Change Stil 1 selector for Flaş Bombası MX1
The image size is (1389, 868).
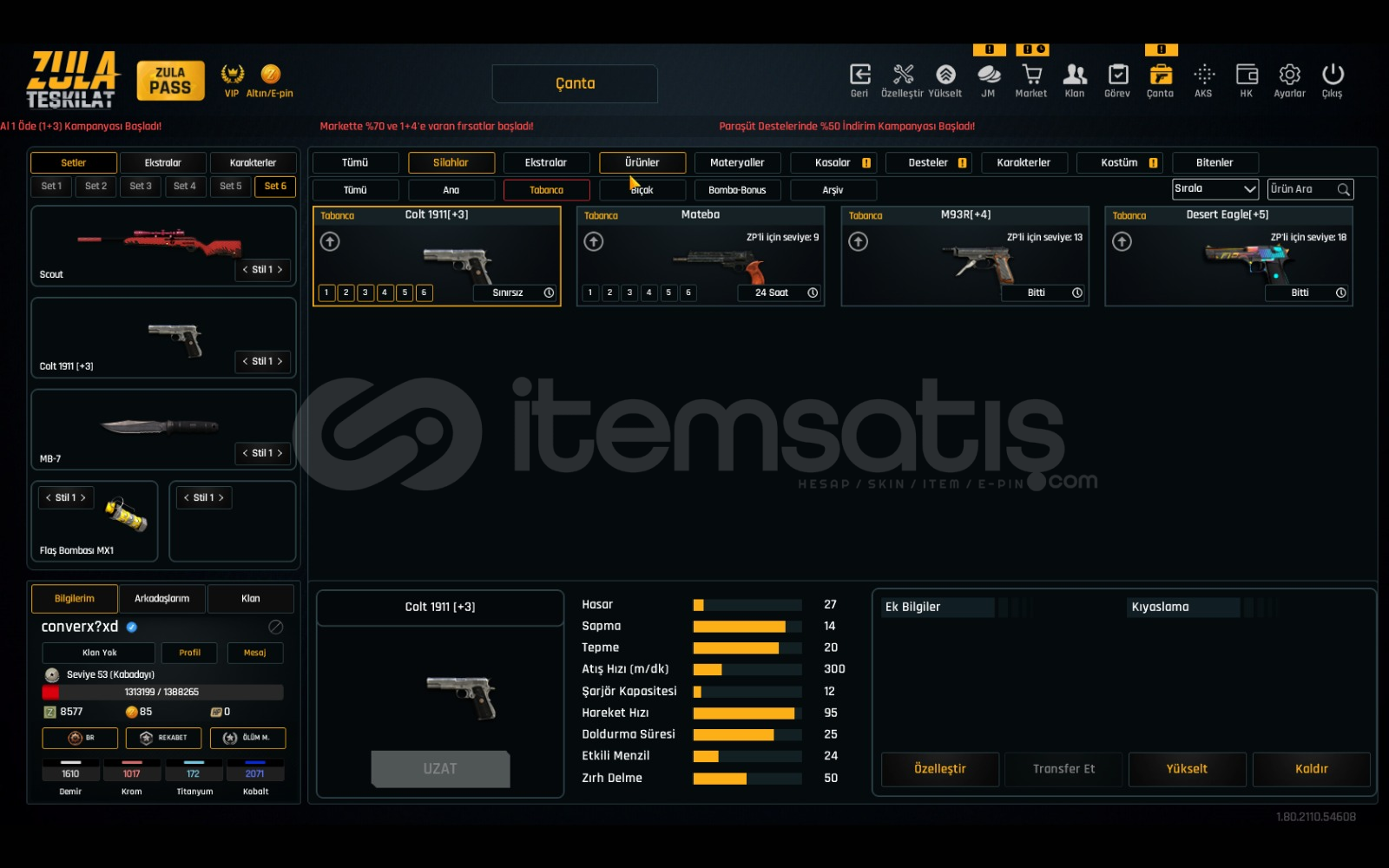[66, 497]
